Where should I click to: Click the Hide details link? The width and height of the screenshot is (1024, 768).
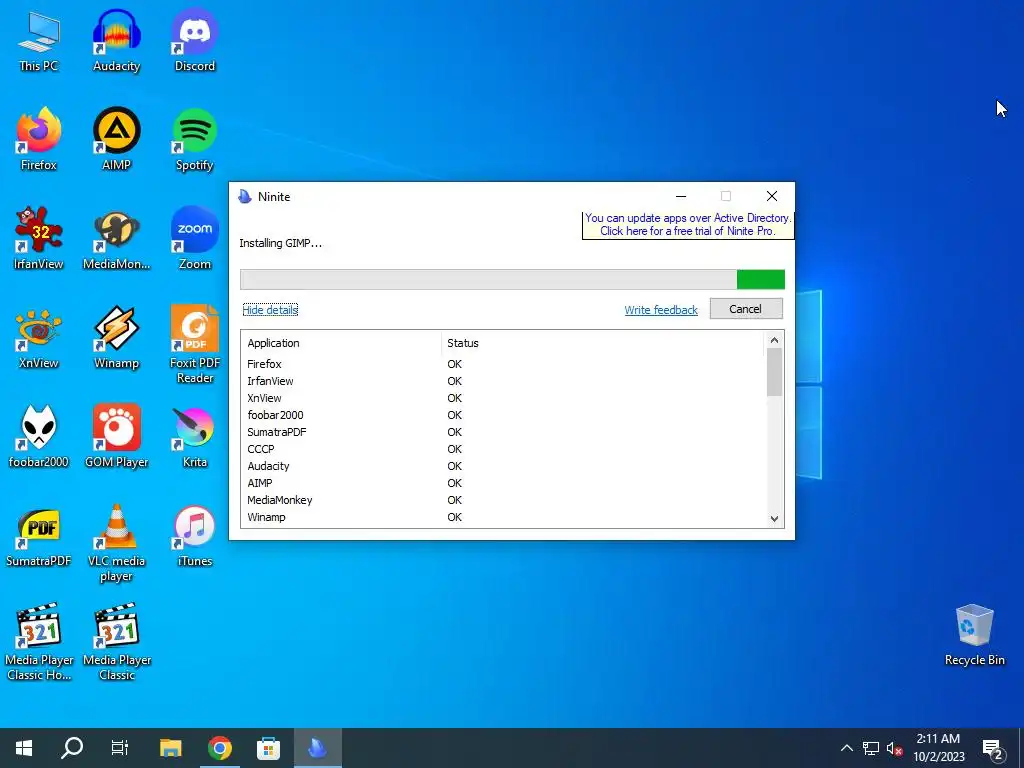[x=270, y=310]
